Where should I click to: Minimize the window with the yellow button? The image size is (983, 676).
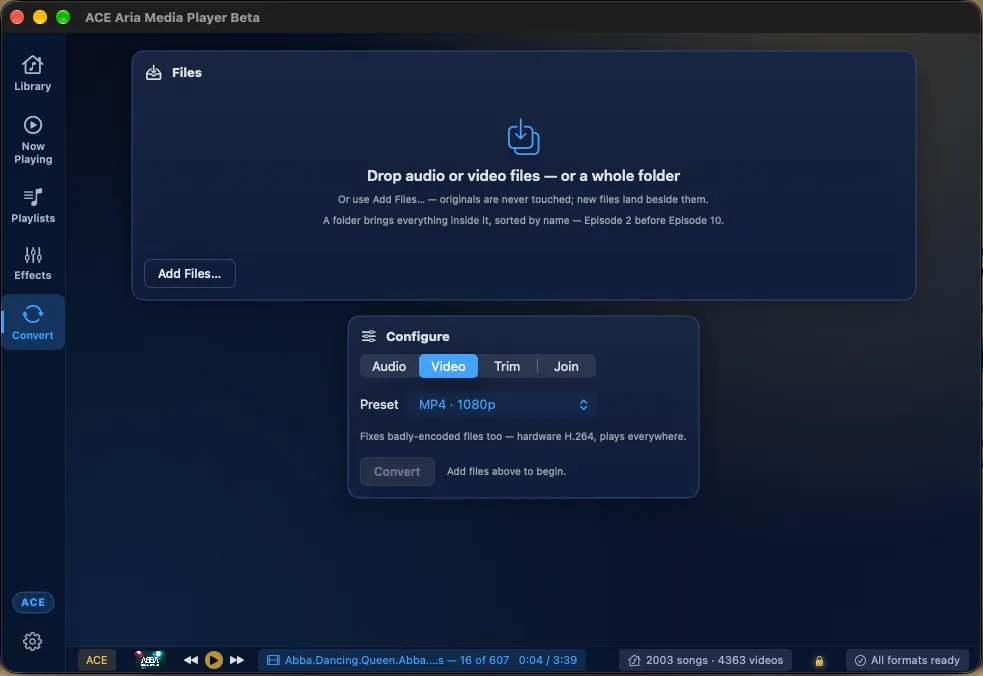click(39, 17)
